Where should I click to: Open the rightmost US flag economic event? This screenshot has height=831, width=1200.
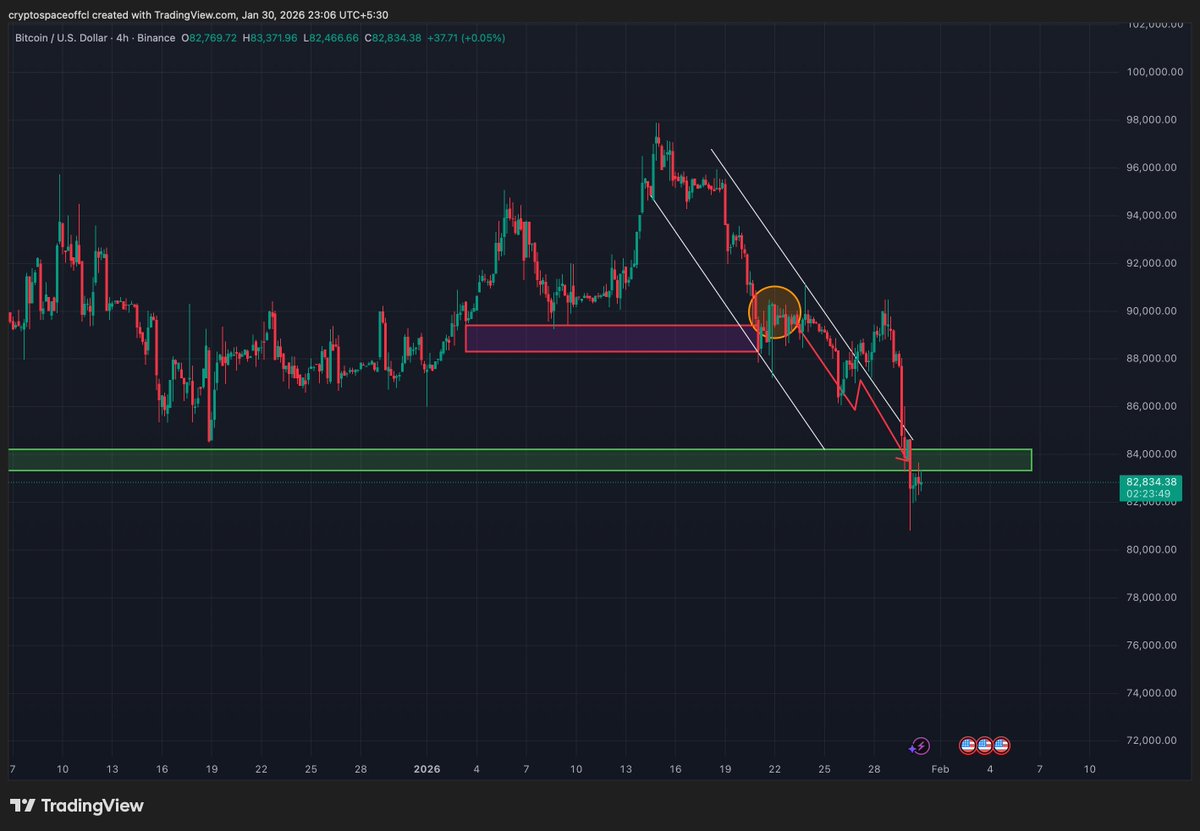click(1001, 745)
